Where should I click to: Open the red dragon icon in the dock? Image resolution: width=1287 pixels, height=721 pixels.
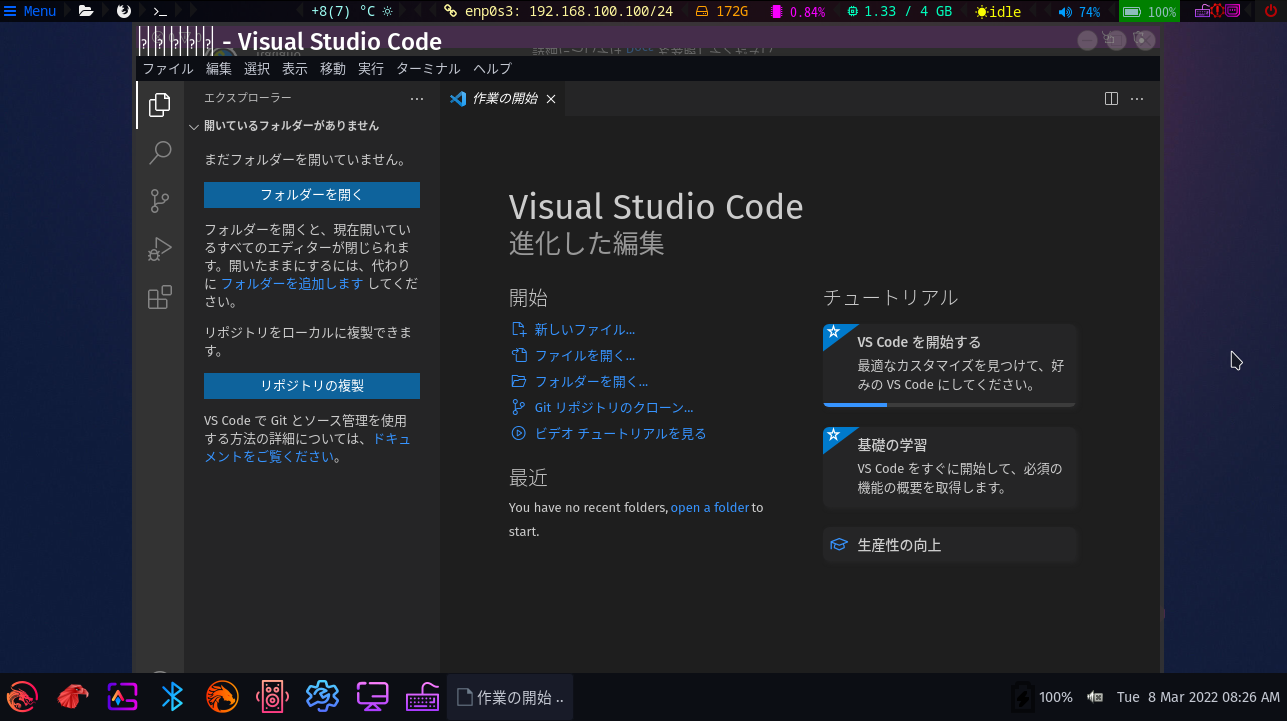click(22, 696)
